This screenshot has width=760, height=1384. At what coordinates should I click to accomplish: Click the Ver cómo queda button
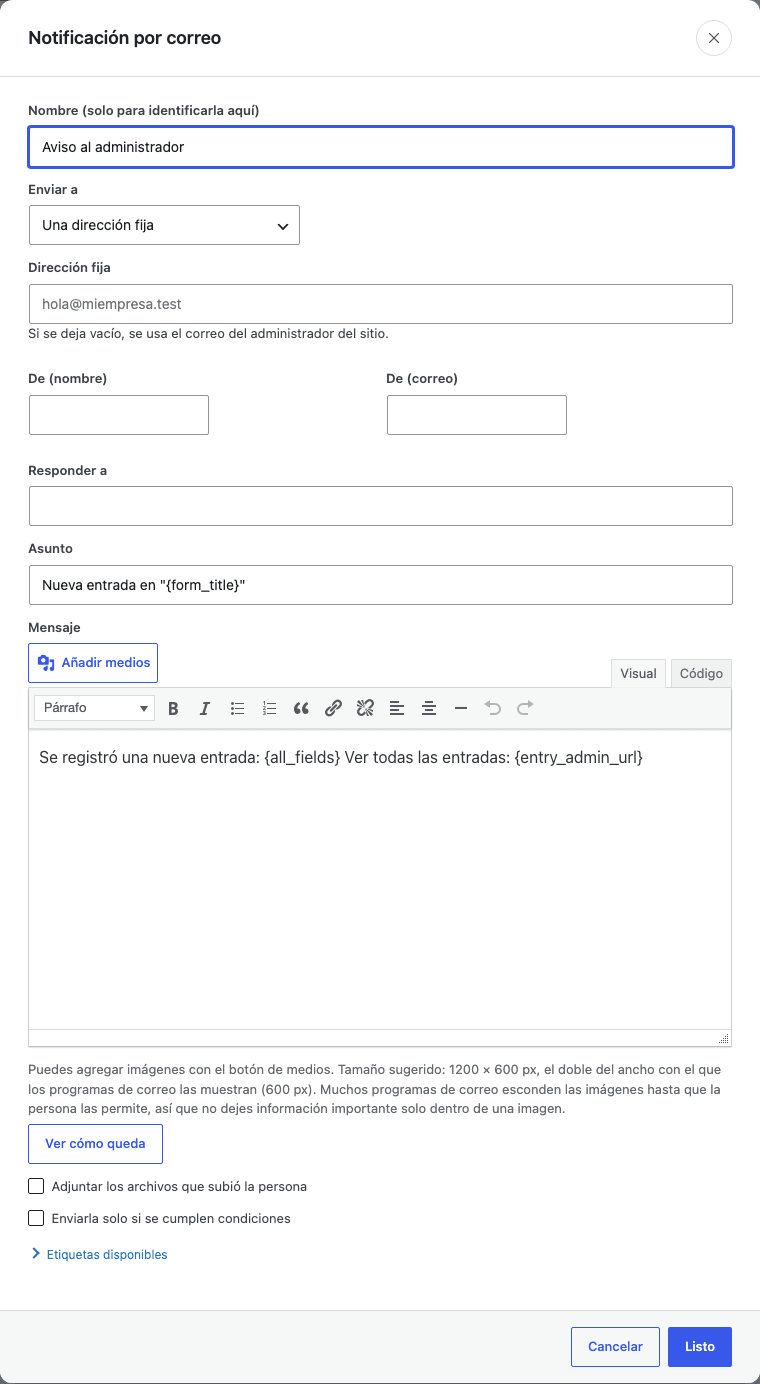tap(95, 1144)
